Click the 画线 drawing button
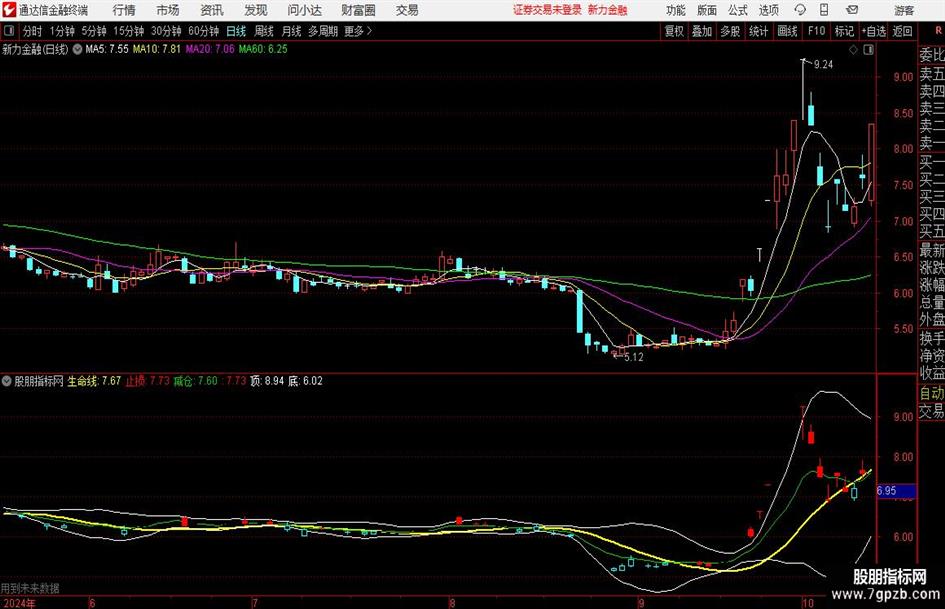 (x=788, y=31)
